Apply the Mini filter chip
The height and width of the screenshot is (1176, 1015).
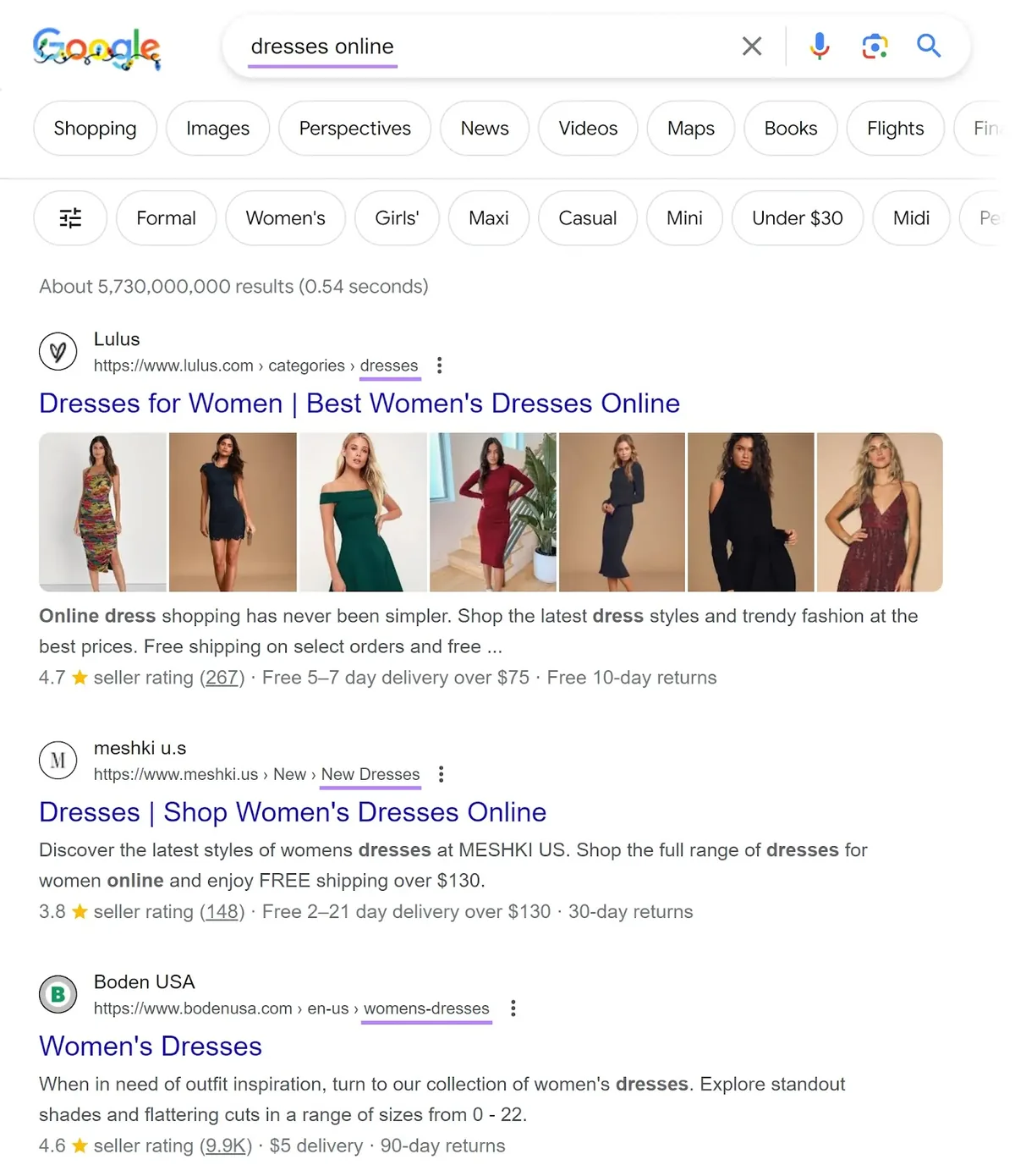coord(684,218)
